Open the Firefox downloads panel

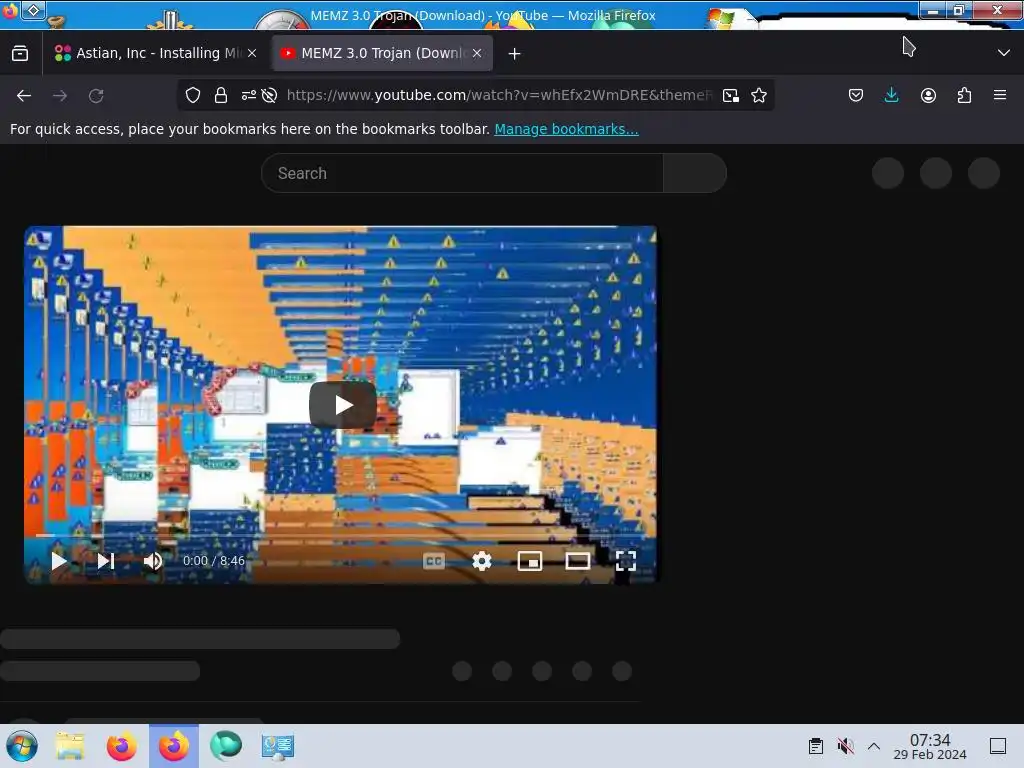891,95
